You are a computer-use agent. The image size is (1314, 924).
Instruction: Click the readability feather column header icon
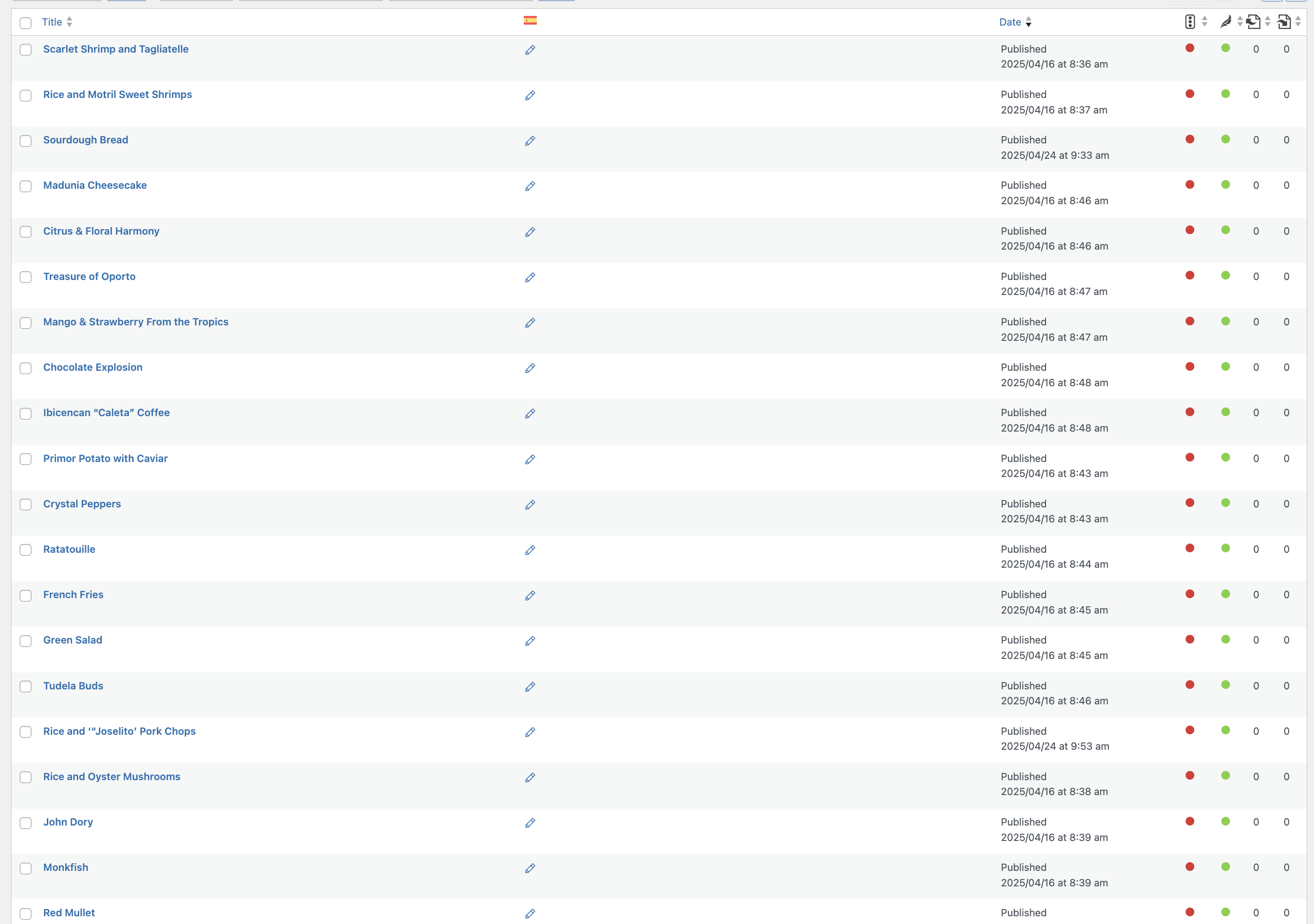pos(1226,22)
